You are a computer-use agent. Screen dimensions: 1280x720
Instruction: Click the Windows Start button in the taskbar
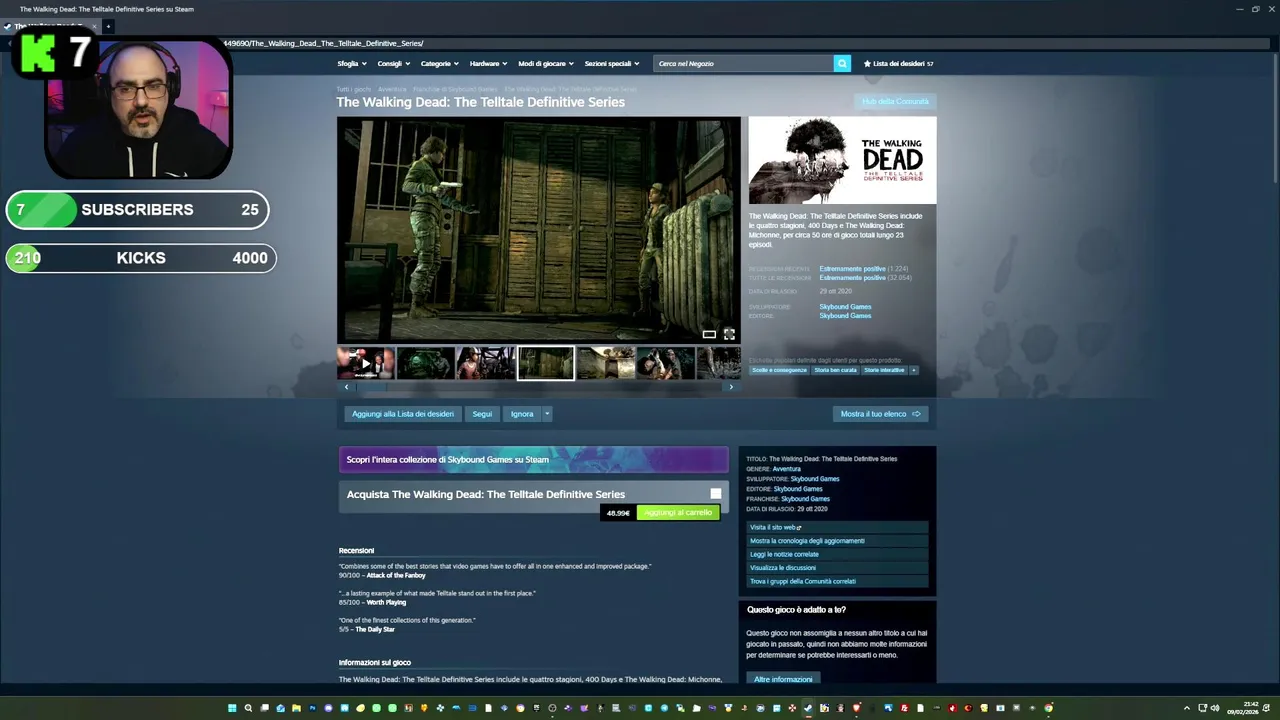click(x=232, y=708)
